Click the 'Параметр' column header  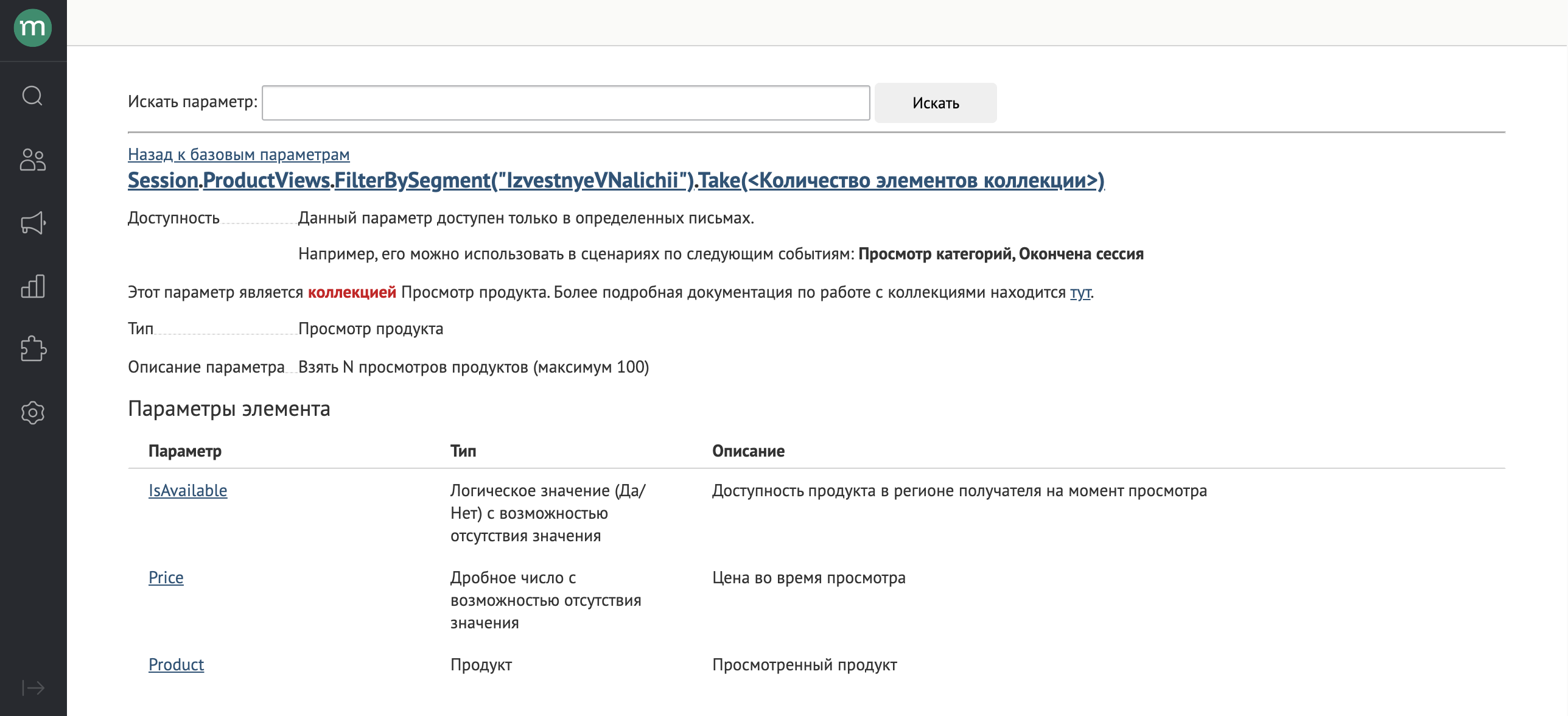tap(185, 451)
